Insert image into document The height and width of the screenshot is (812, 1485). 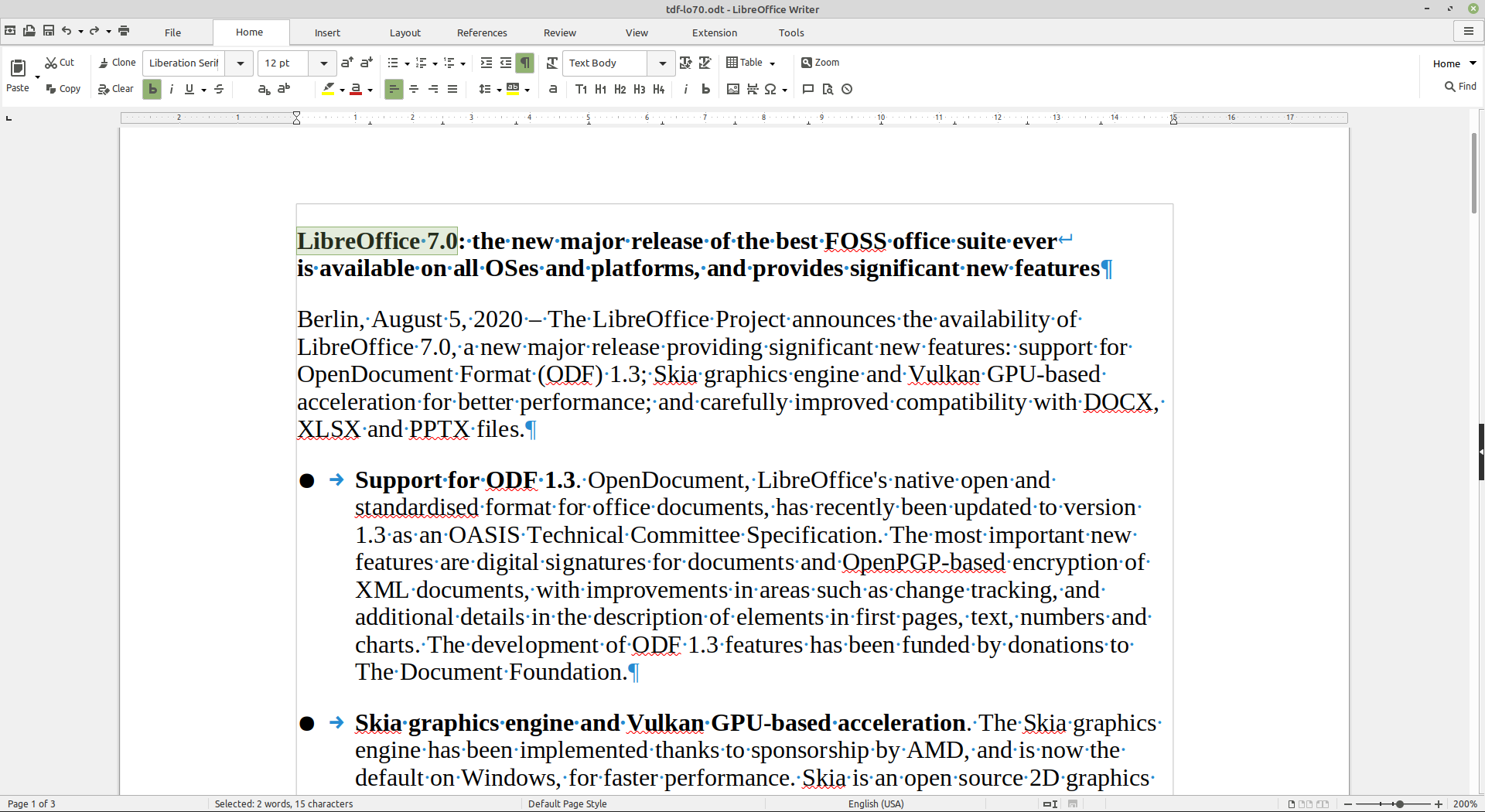click(x=733, y=90)
